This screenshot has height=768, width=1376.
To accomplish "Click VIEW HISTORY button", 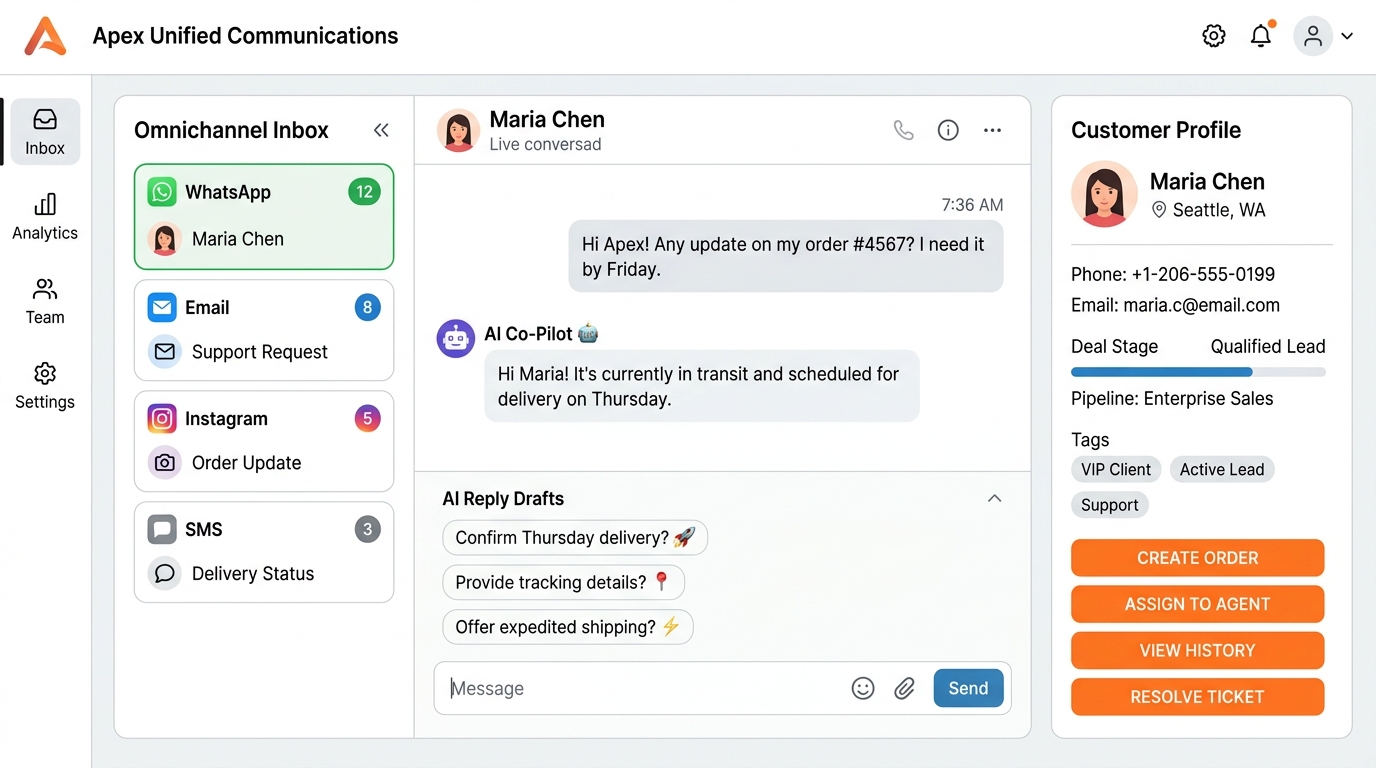I will coord(1198,651).
